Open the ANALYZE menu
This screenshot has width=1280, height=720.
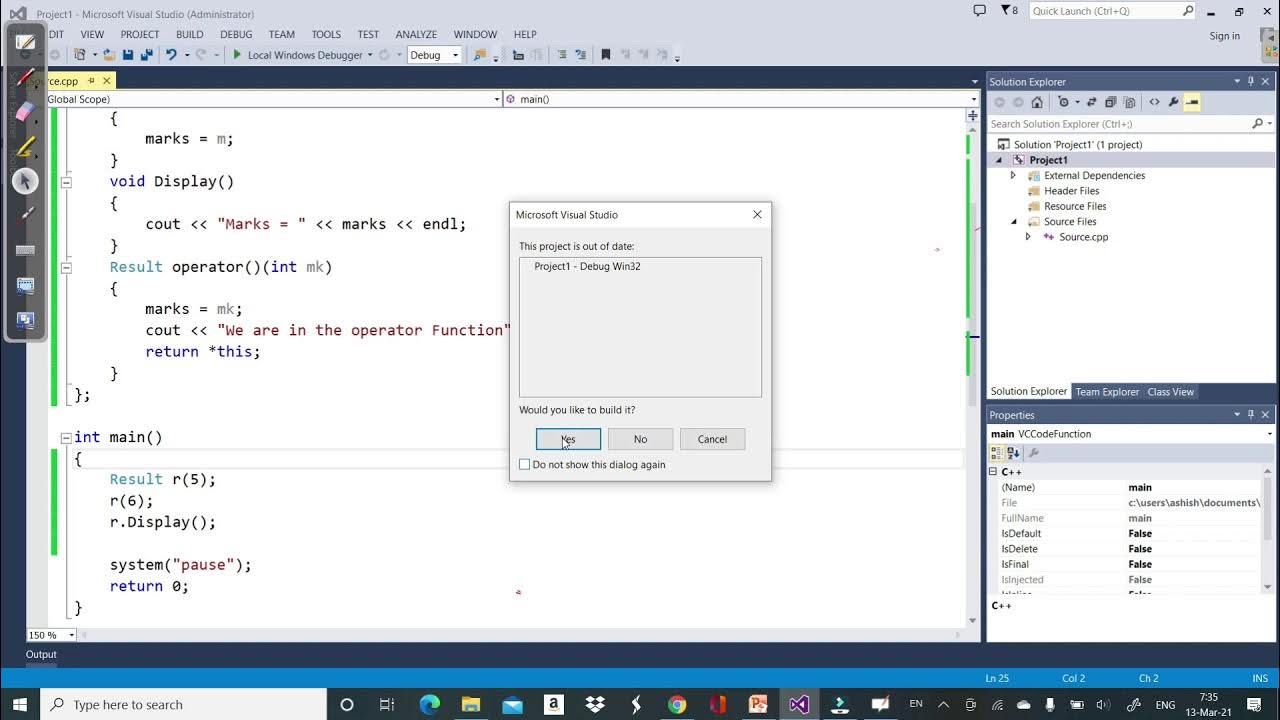coord(416,34)
